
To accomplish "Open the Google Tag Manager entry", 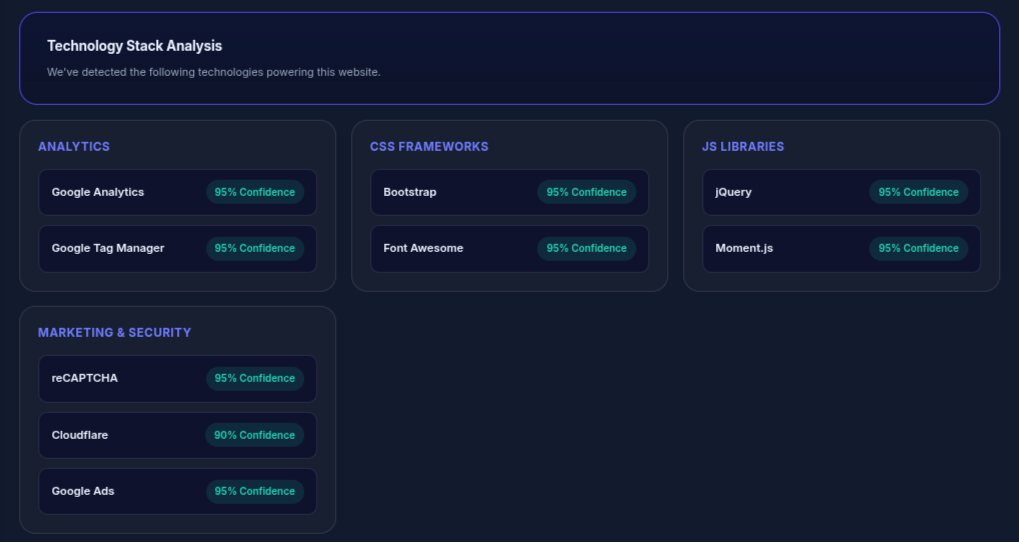I will click(x=108, y=248).
